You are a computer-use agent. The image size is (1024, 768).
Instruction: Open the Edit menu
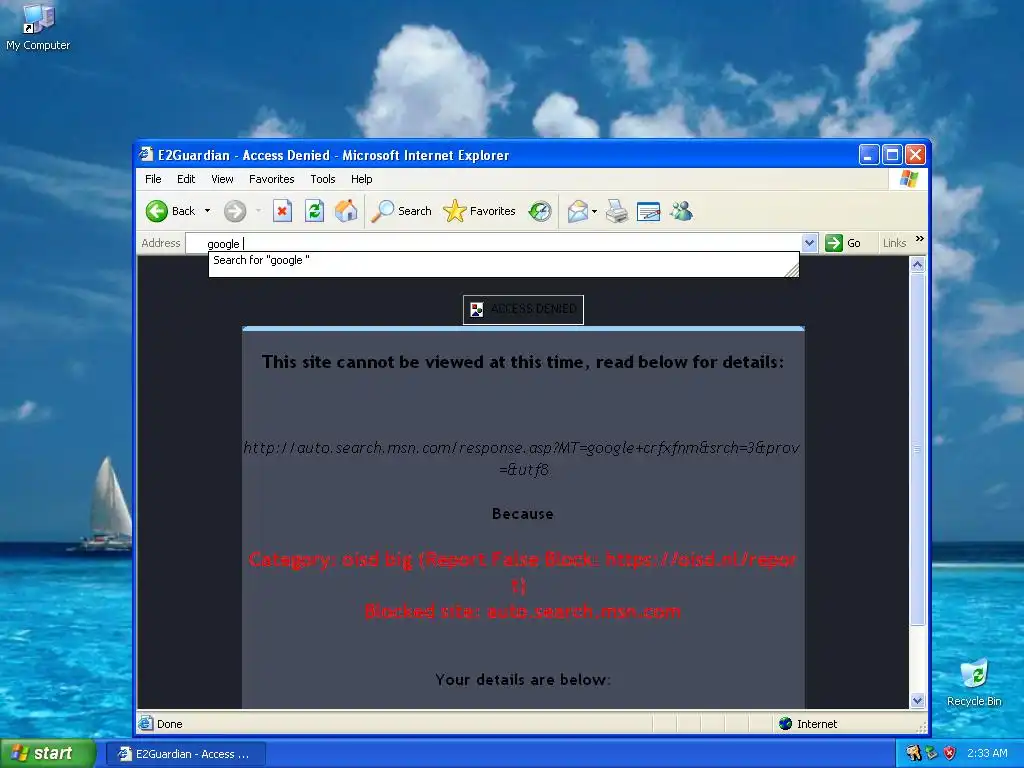(186, 179)
